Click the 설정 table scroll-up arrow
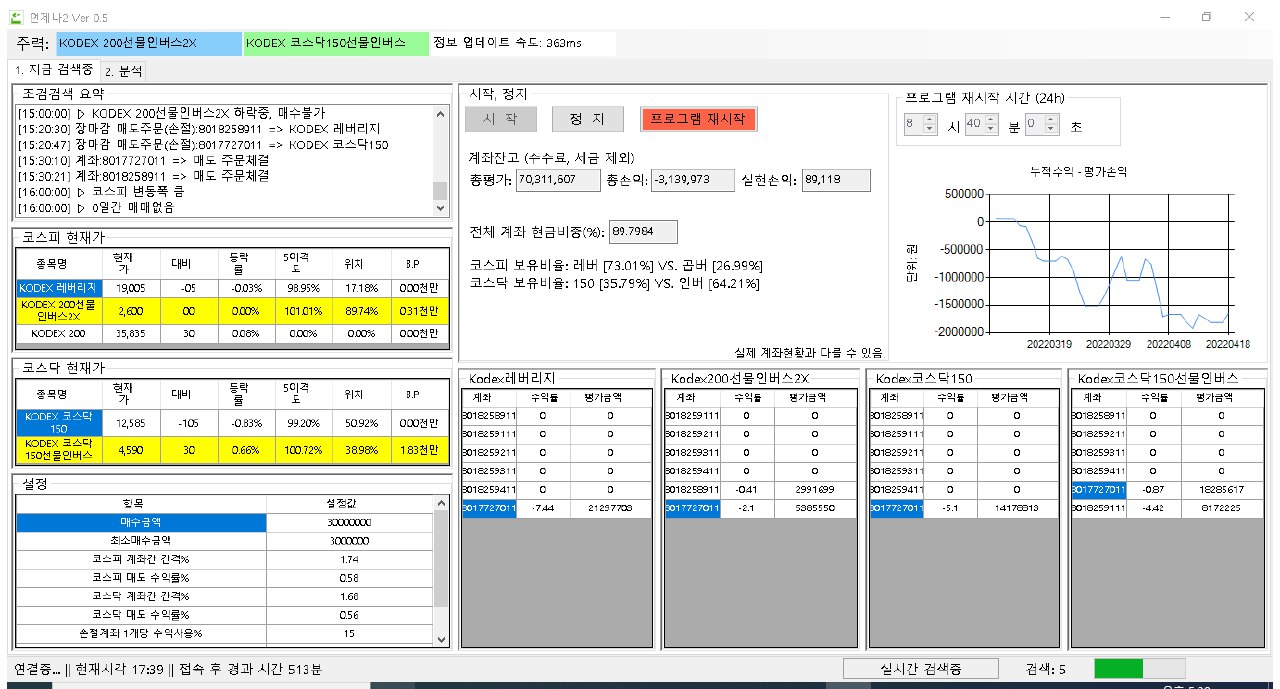 pyautogui.click(x=440, y=503)
